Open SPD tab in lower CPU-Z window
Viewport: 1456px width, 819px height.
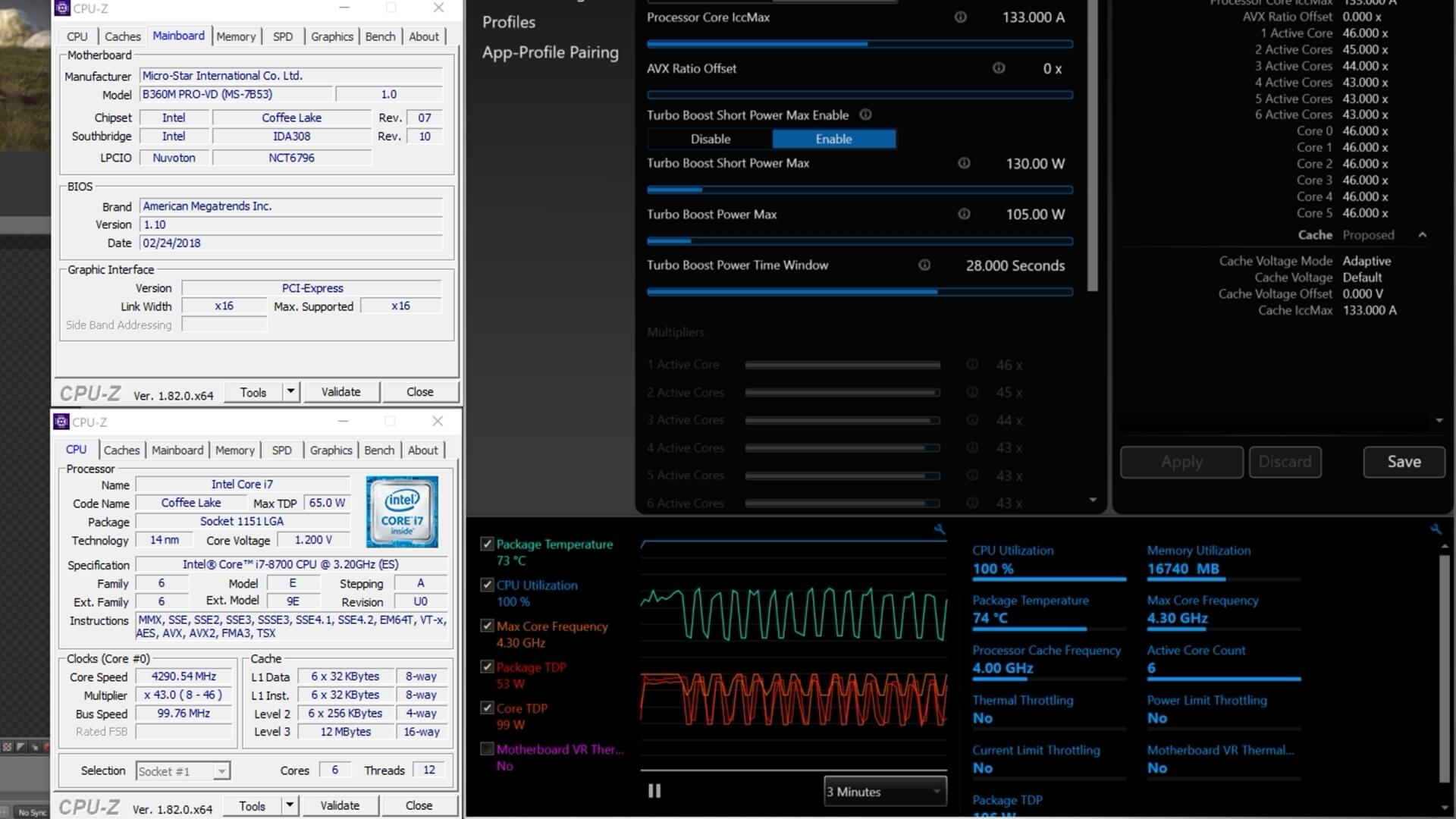tap(282, 450)
